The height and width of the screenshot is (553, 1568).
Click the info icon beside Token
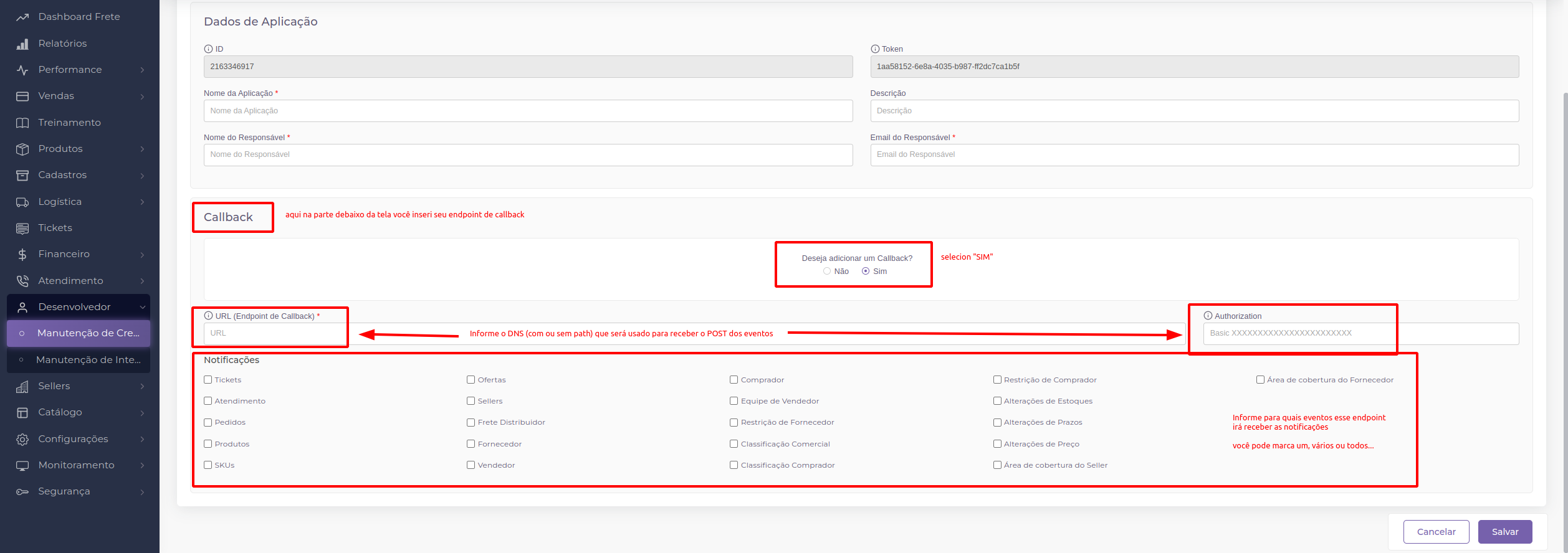pos(875,49)
